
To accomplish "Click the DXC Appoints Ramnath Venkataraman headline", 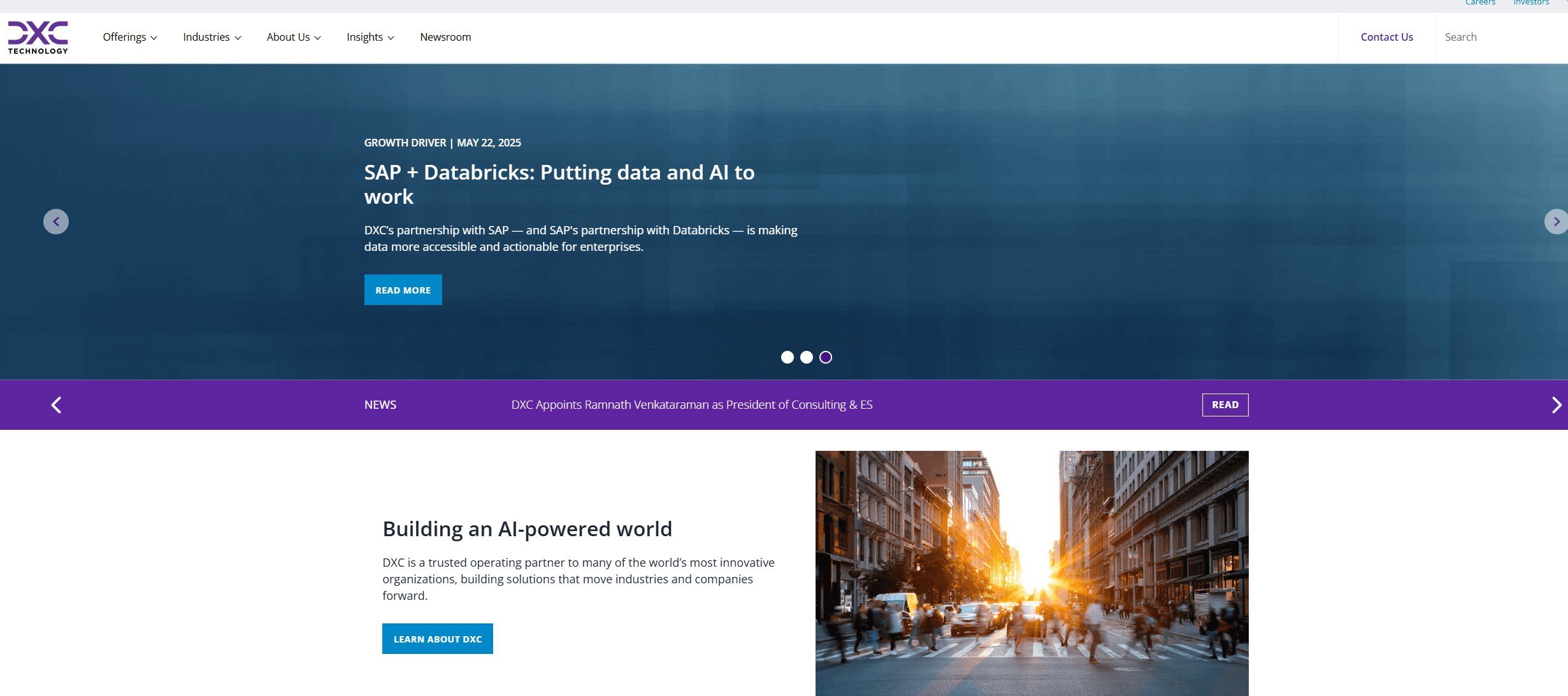I will pos(692,405).
